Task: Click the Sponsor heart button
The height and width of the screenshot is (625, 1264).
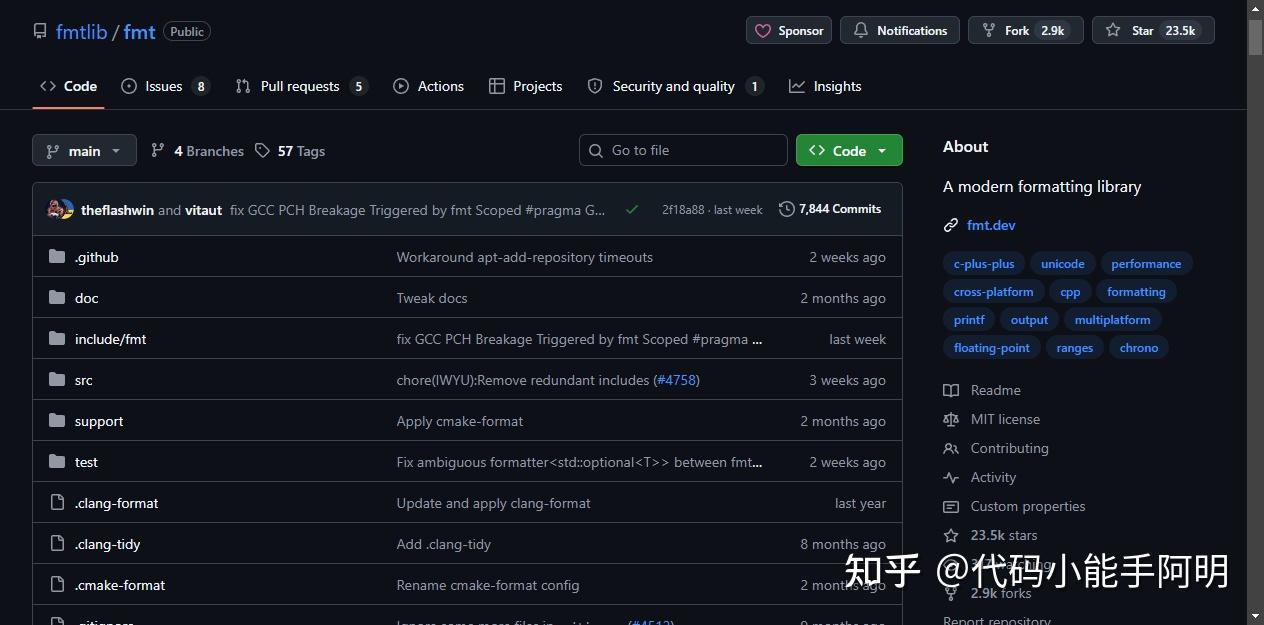Action: 789,30
